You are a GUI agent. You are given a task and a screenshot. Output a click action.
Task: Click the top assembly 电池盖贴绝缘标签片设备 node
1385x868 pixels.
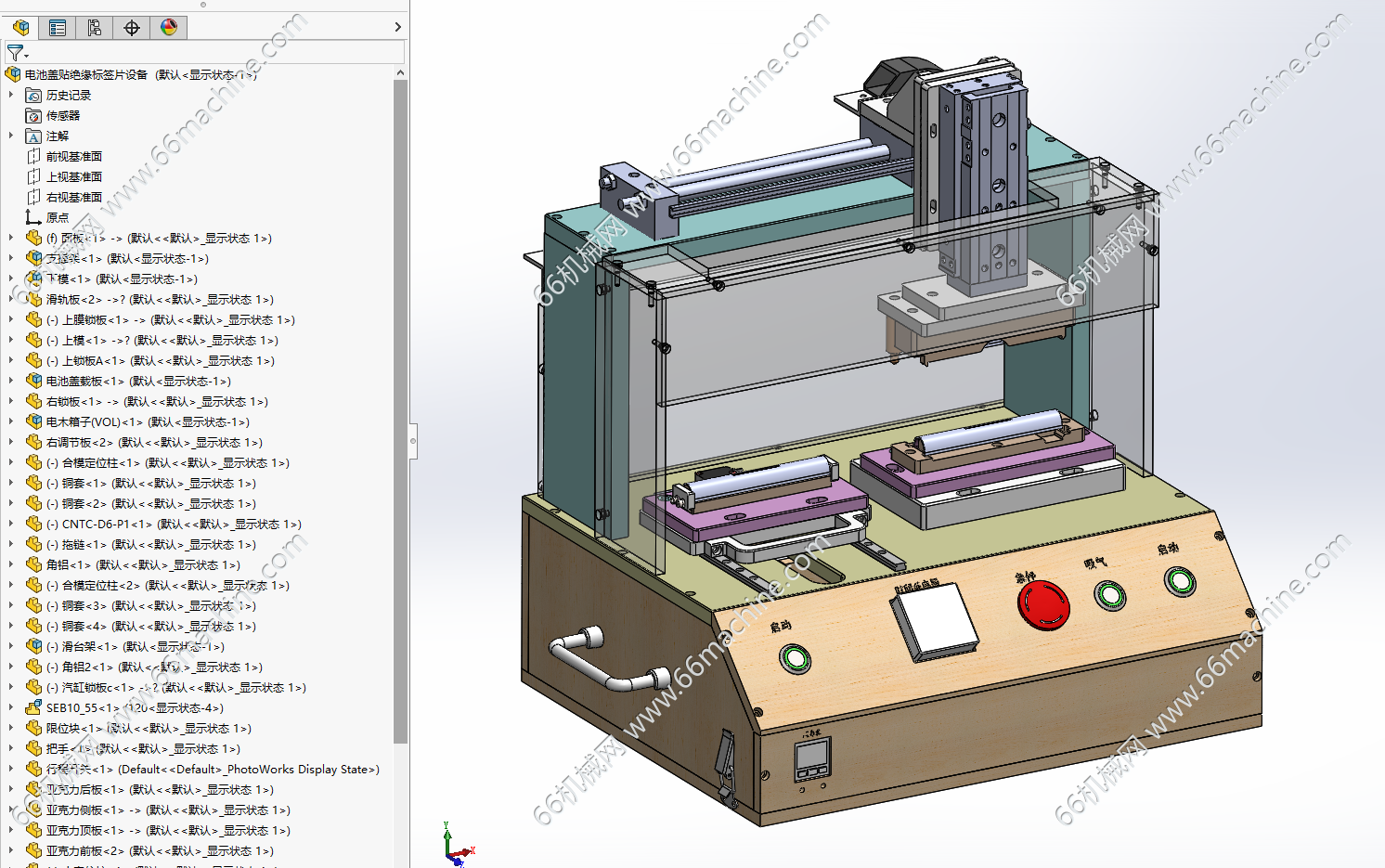pos(140,74)
